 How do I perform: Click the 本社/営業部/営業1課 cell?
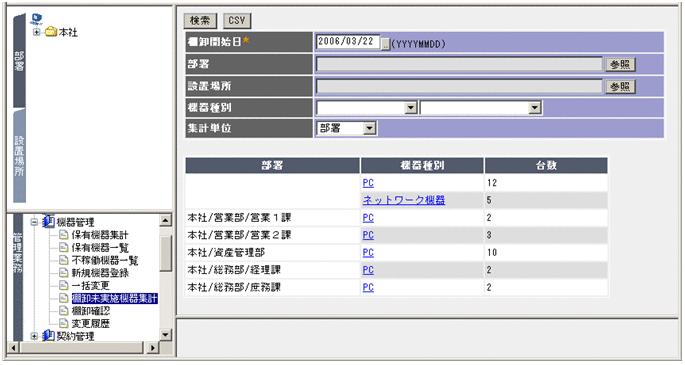coord(273,218)
